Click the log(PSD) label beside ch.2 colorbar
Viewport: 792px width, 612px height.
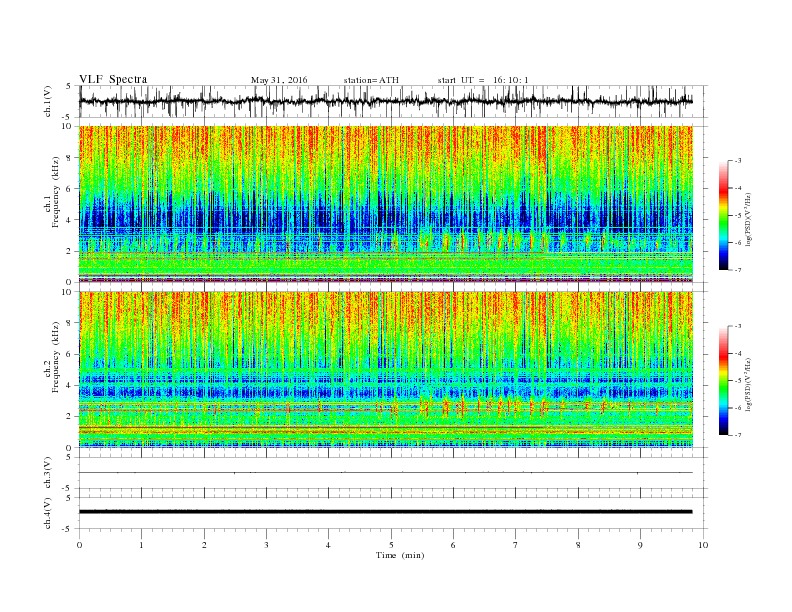coord(748,384)
